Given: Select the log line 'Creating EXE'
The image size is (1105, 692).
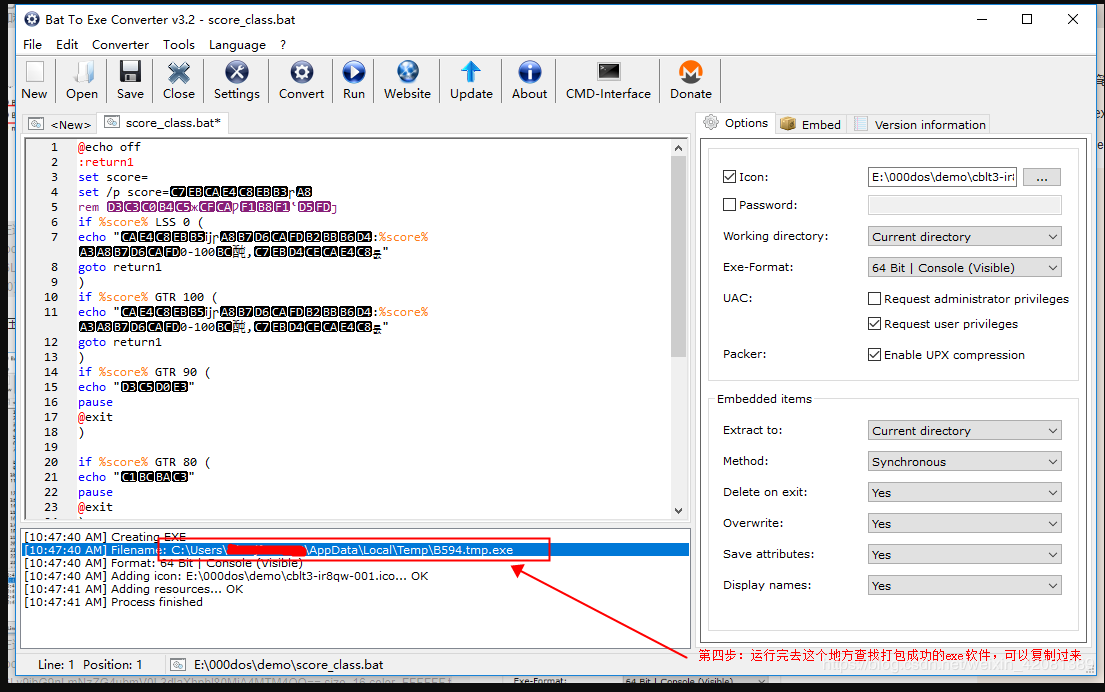Looking at the screenshot, I should (106, 537).
